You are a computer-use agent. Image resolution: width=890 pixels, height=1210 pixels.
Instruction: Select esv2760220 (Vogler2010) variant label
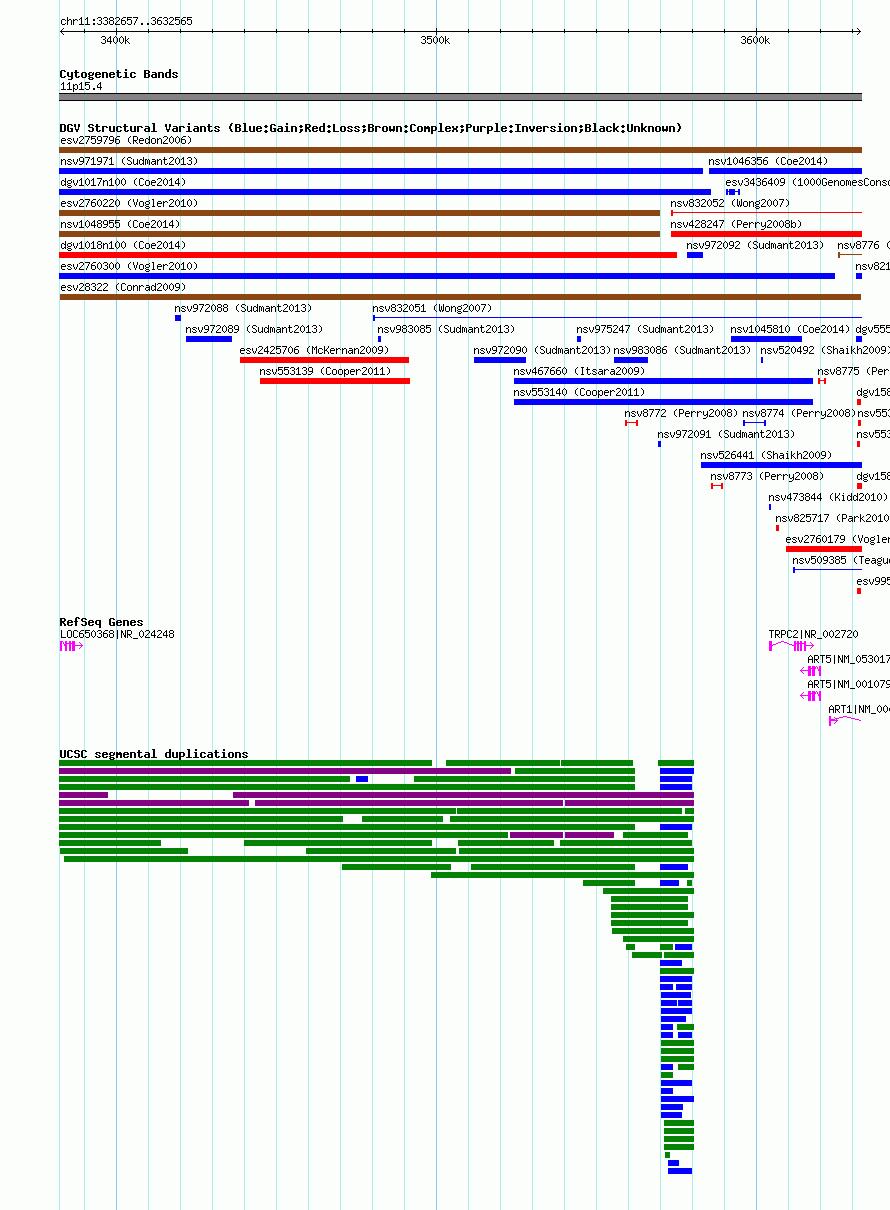(x=129, y=203)
